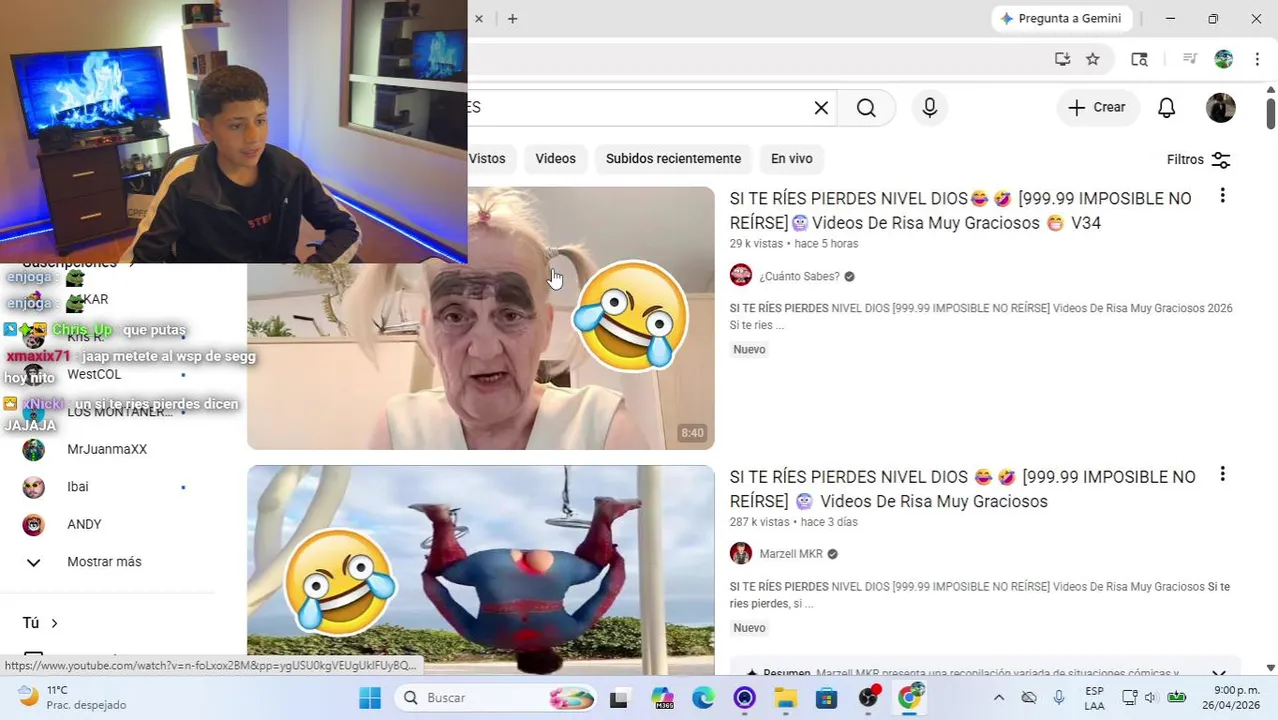Click the taskbar Buscar search box

[x=496, y=698]
